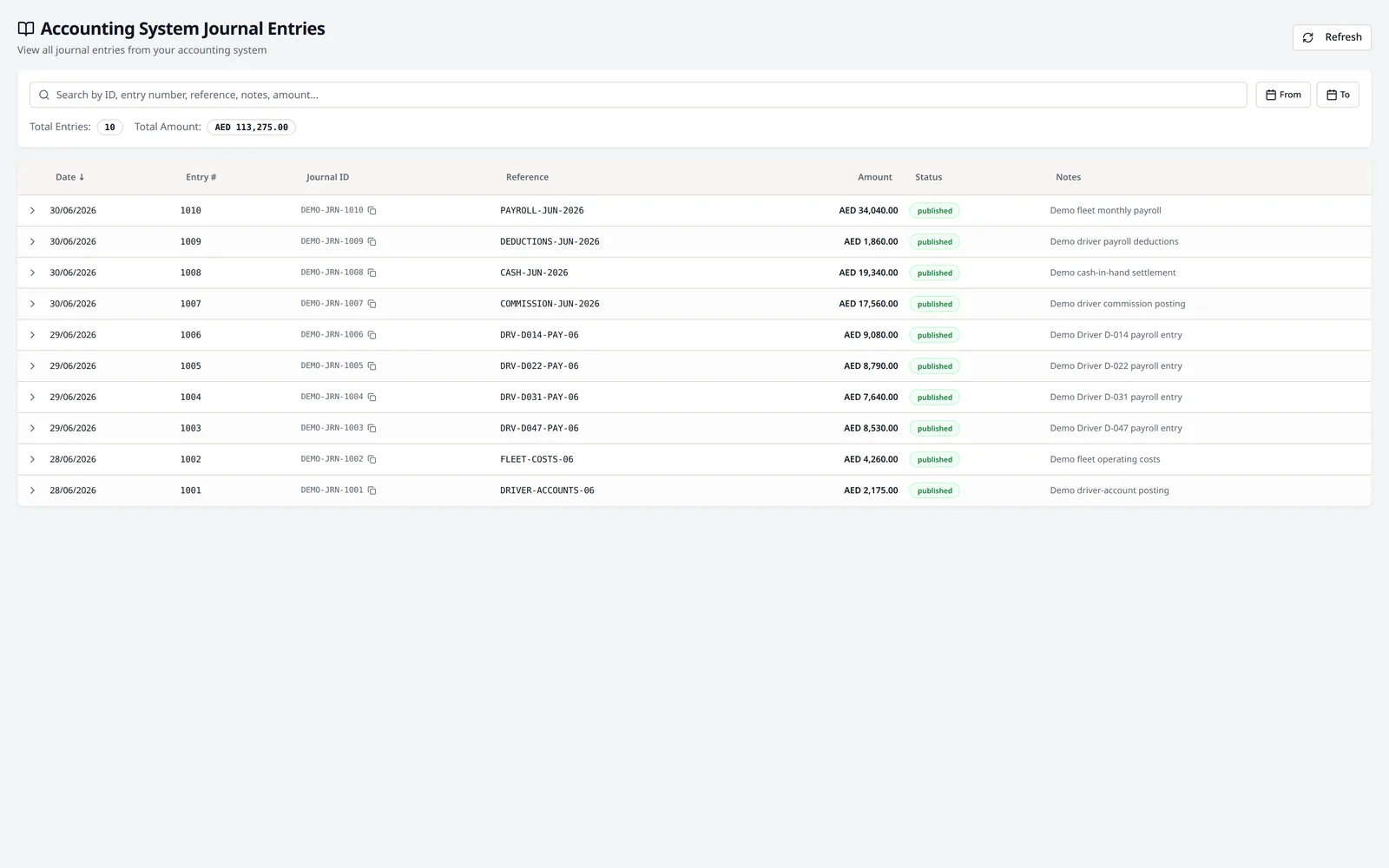Expand row for entry 1007
1389x868 pixels.
pos(32,305)
